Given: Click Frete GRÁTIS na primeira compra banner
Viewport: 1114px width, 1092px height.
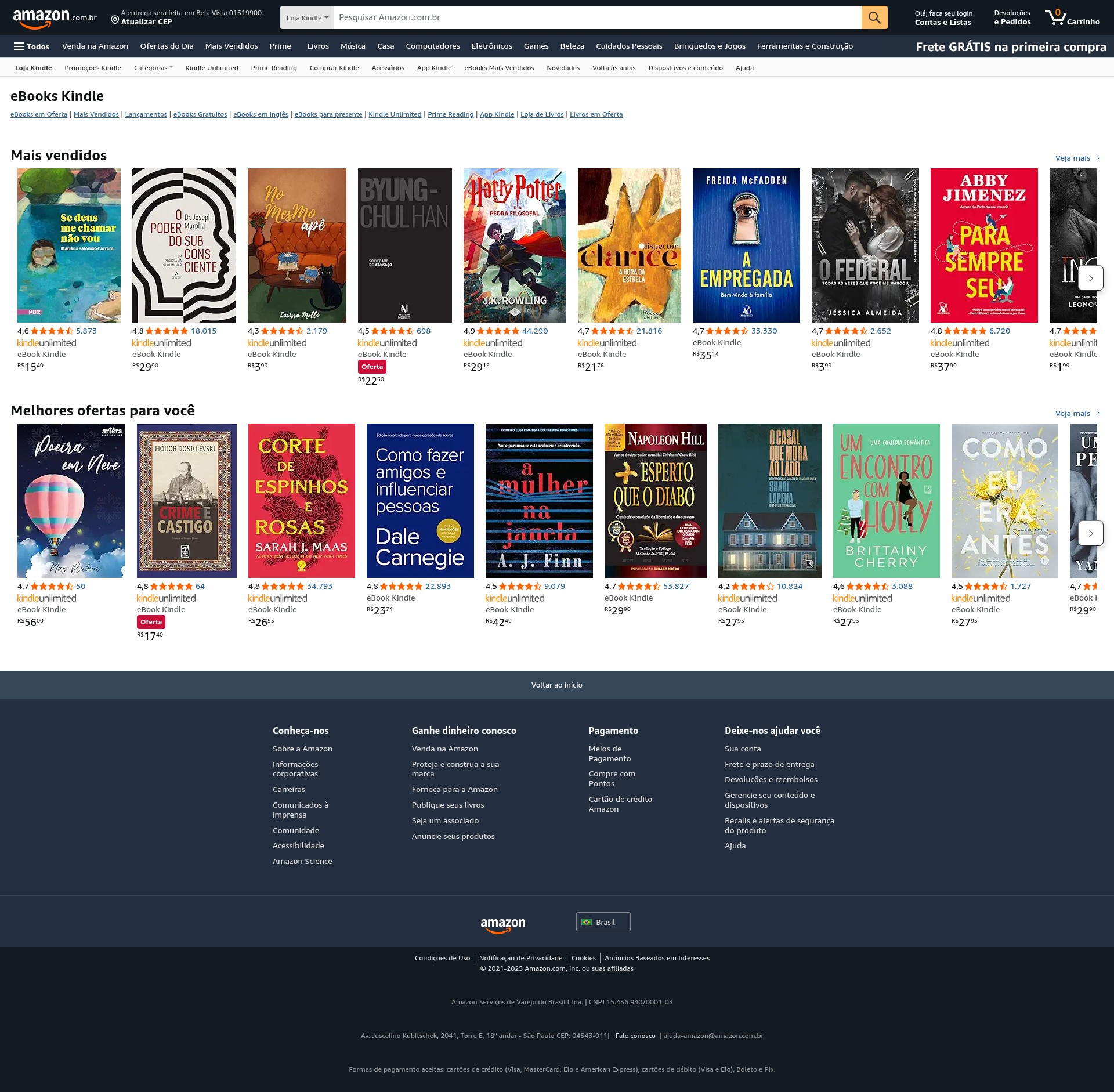Looking at the screenshot, I should 1011,47.
